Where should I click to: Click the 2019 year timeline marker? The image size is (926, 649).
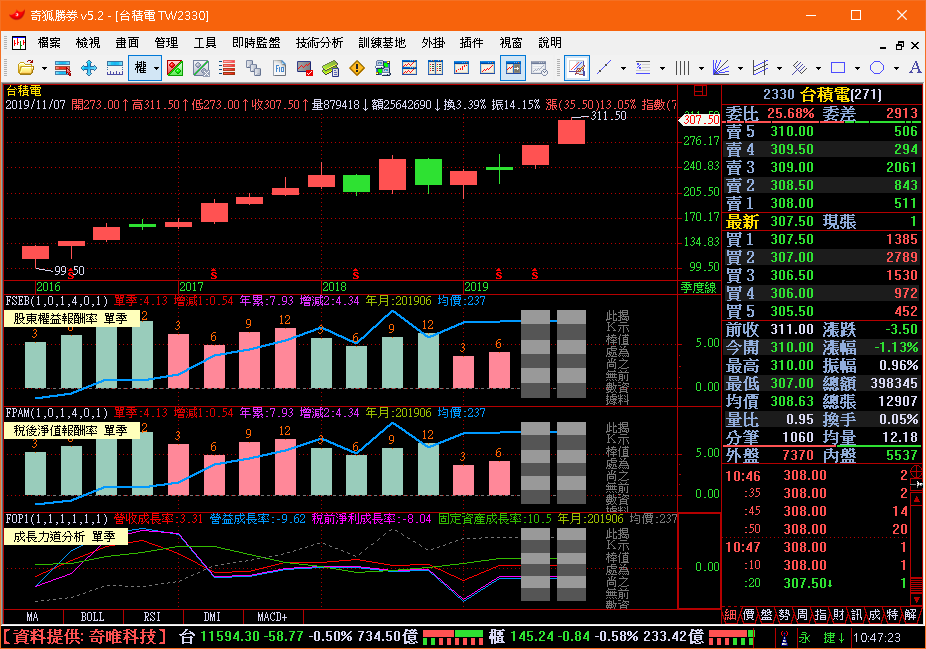(x=476, y=287)
